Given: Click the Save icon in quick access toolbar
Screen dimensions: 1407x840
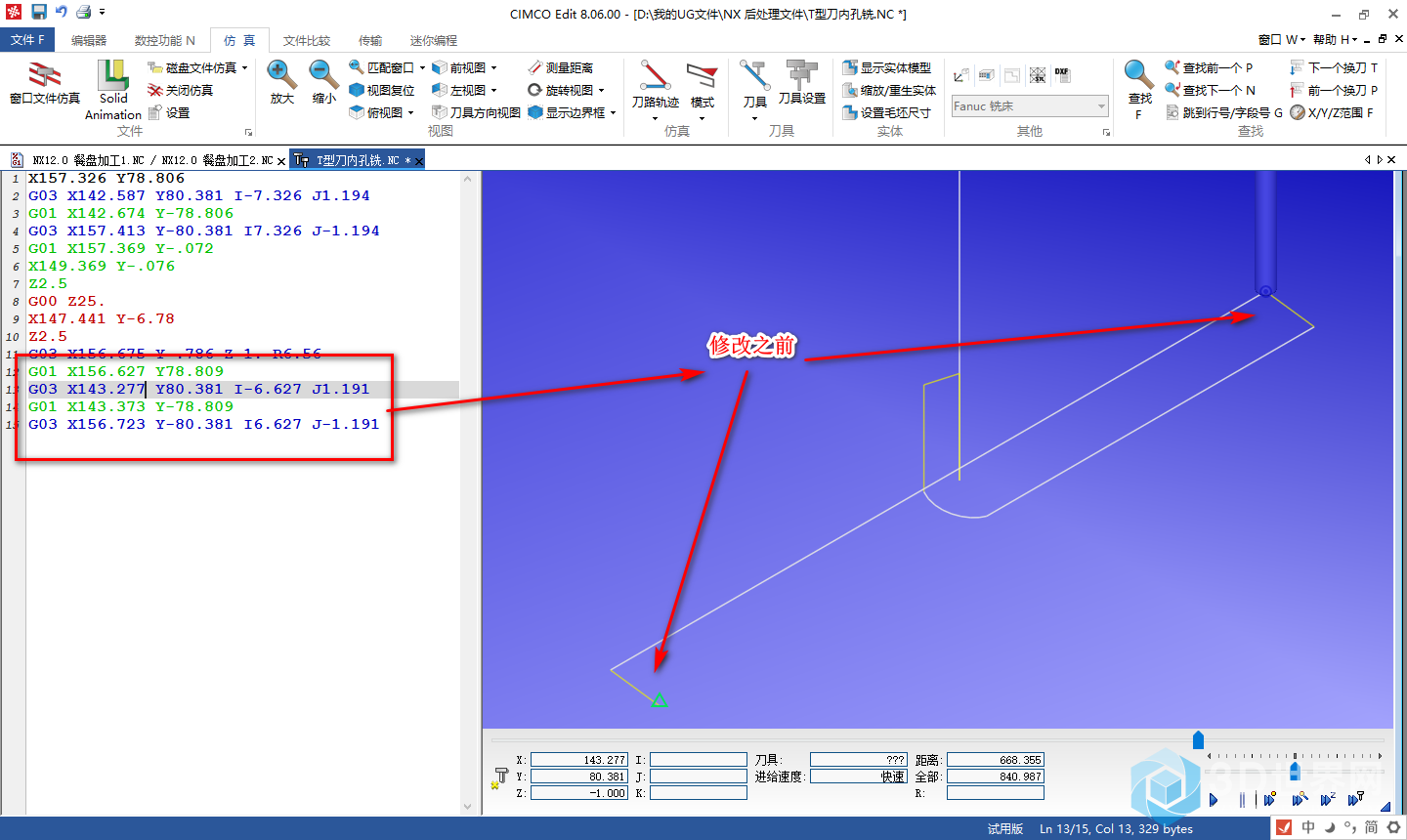Looking at the screenshot, I should 39,12.
